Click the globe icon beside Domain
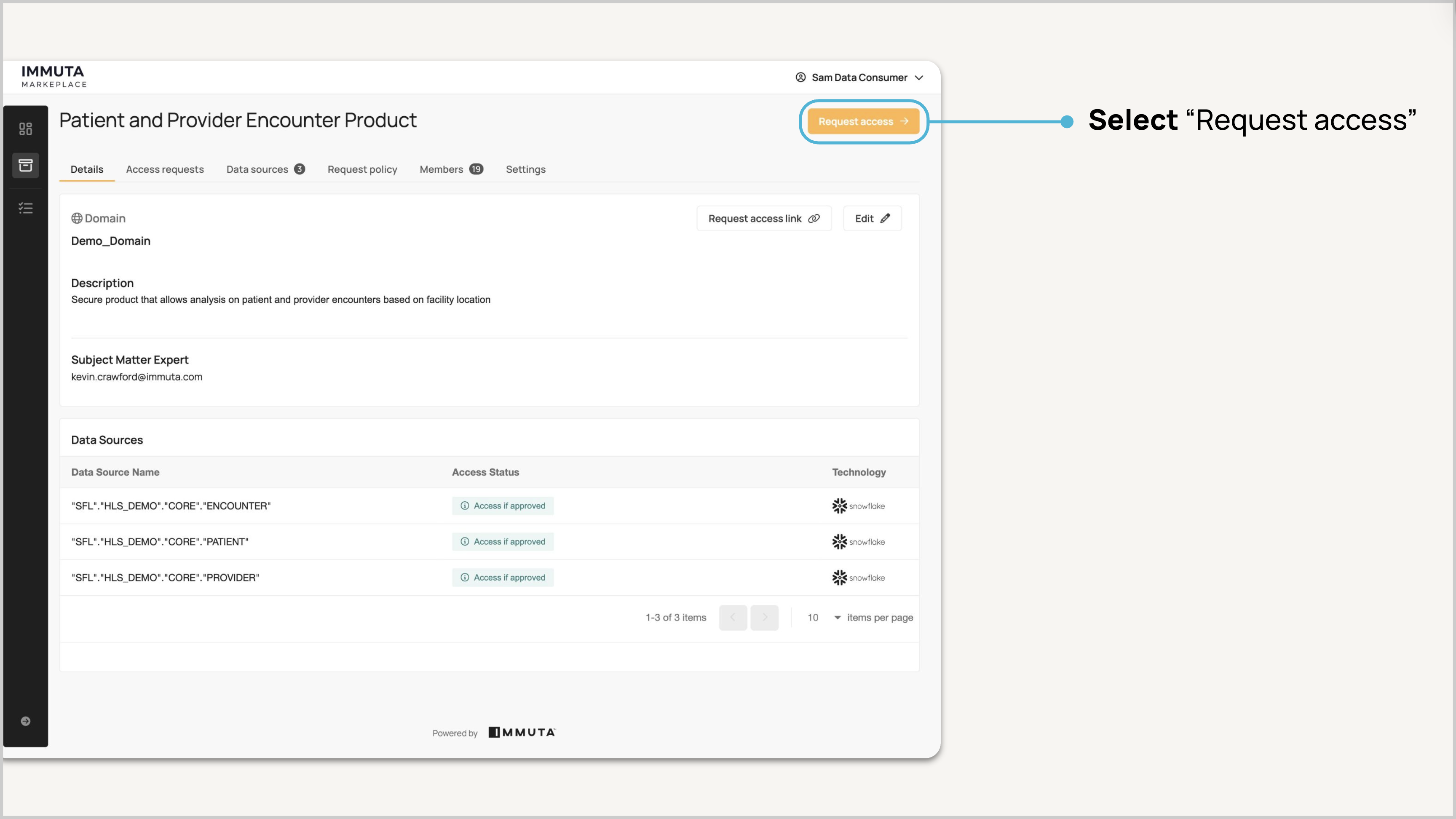 [77, 218]
